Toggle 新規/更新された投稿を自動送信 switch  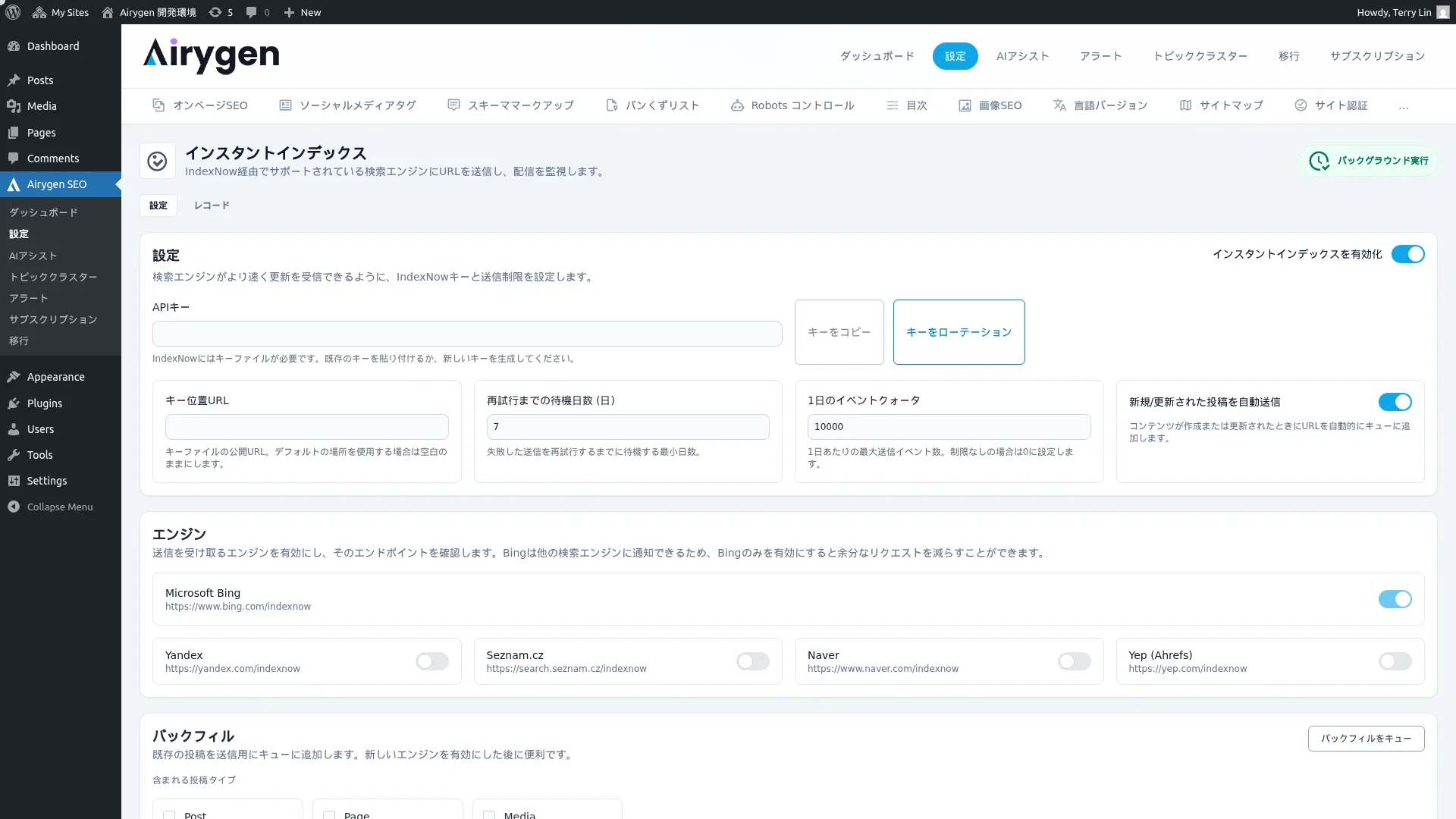pyautogui.click(x=1395, y=402)
